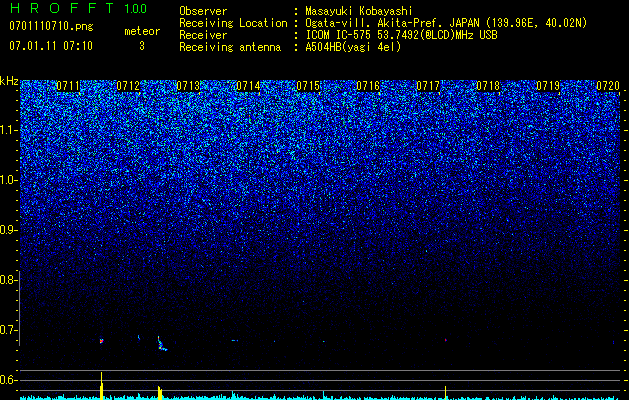Click the HROFFT 1.0.0 title text
Viewport: 629px width, 400px height.
(78, 8)
